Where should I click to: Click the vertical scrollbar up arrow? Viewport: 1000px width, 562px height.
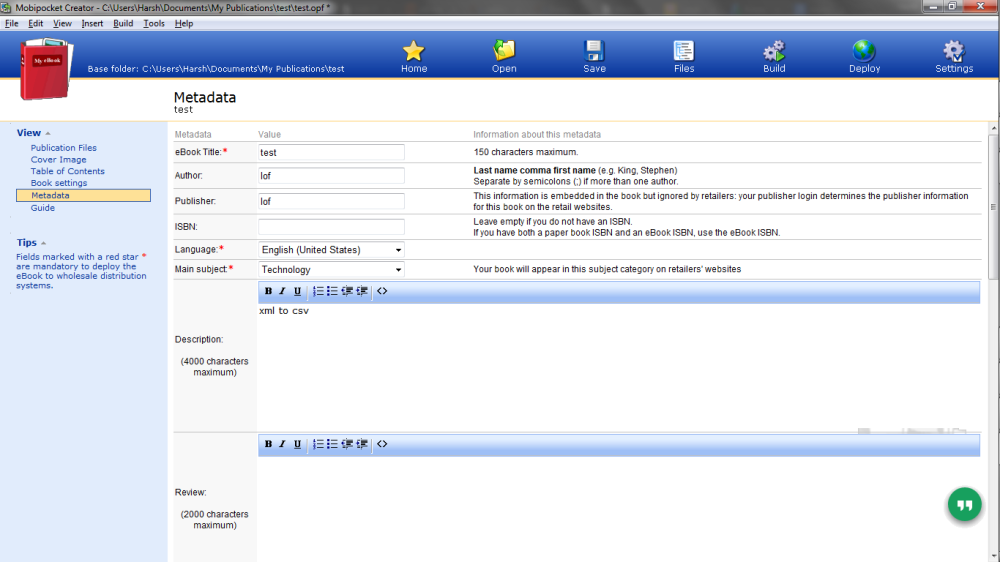click(994, 129)
